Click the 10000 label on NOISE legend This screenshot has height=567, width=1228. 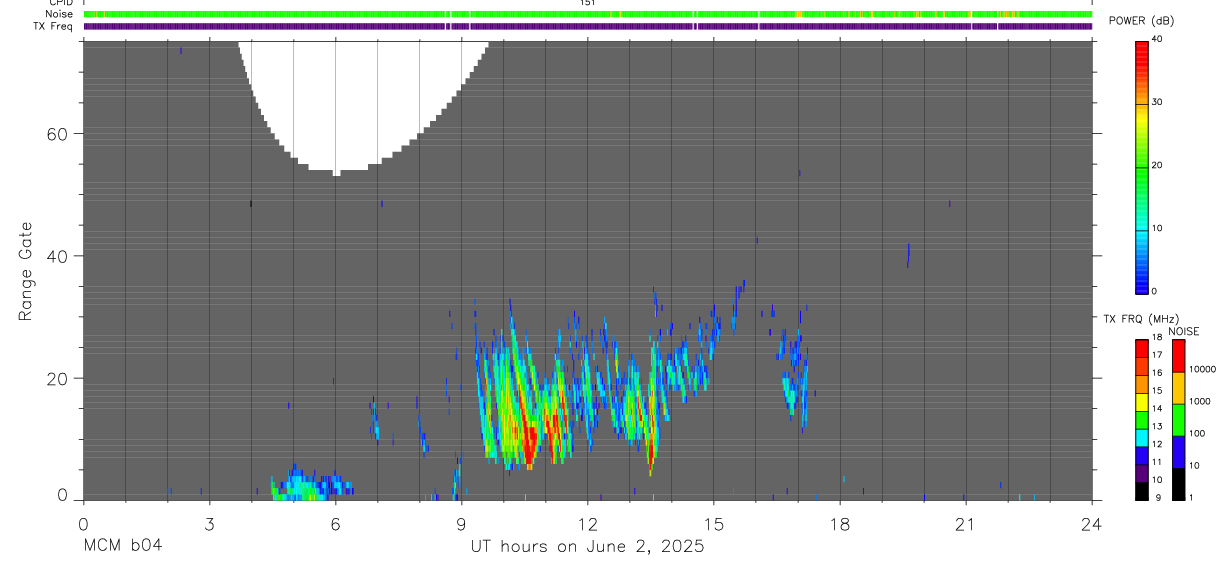1203,369
